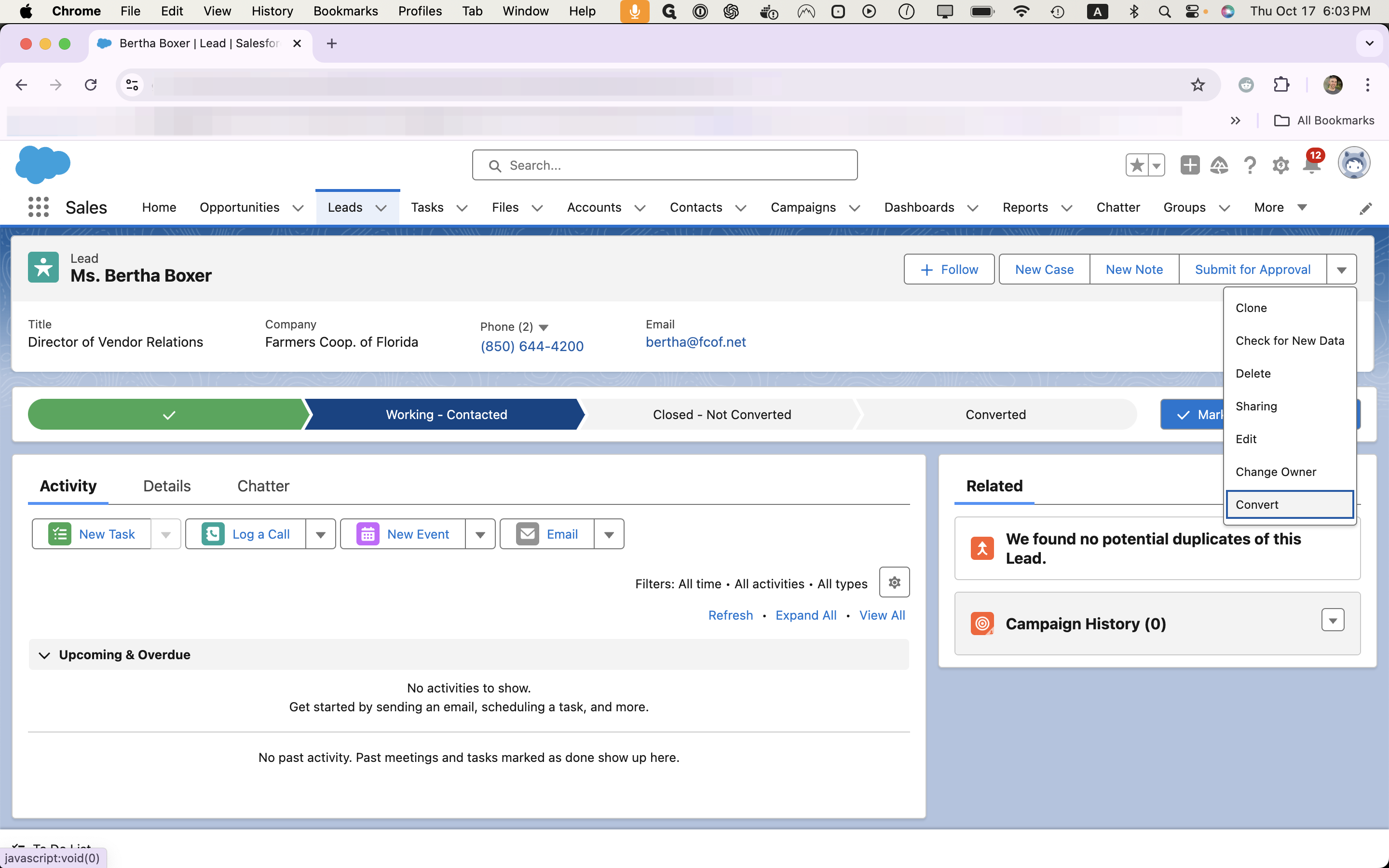Click the setup gear icon in header
The width and height of the screenshot is (1389, 868).
pos(1281,165)
